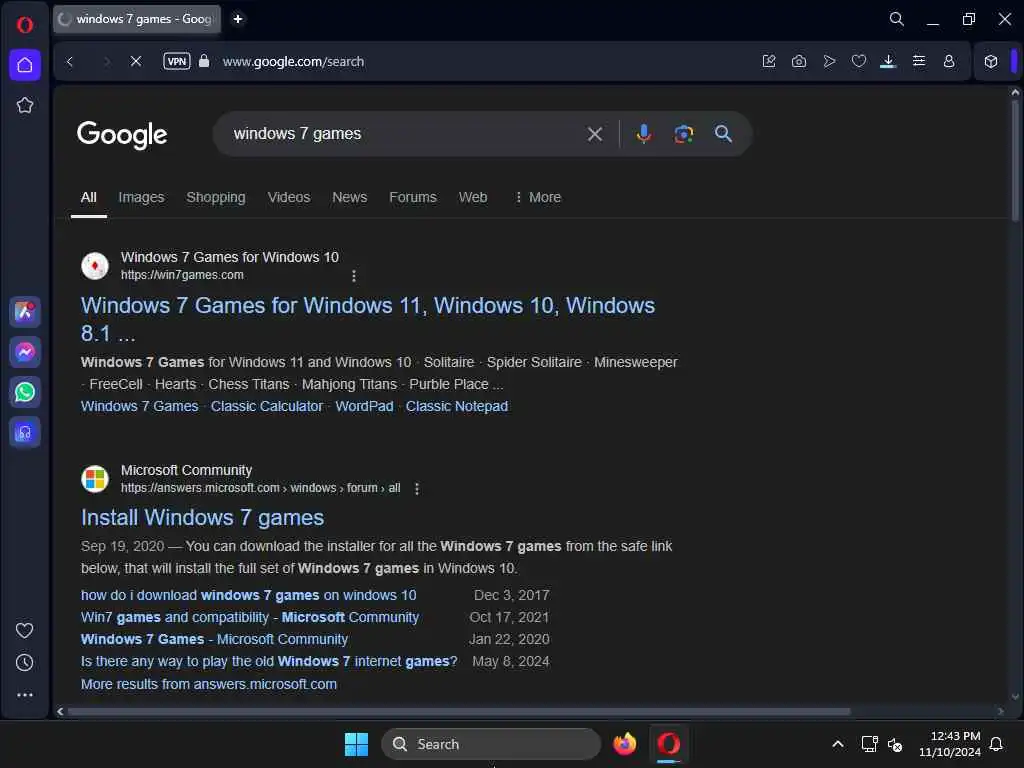Open the History clock in the sidebar
The width and height of the screenshot is (1024, 768).
[25, 663]
